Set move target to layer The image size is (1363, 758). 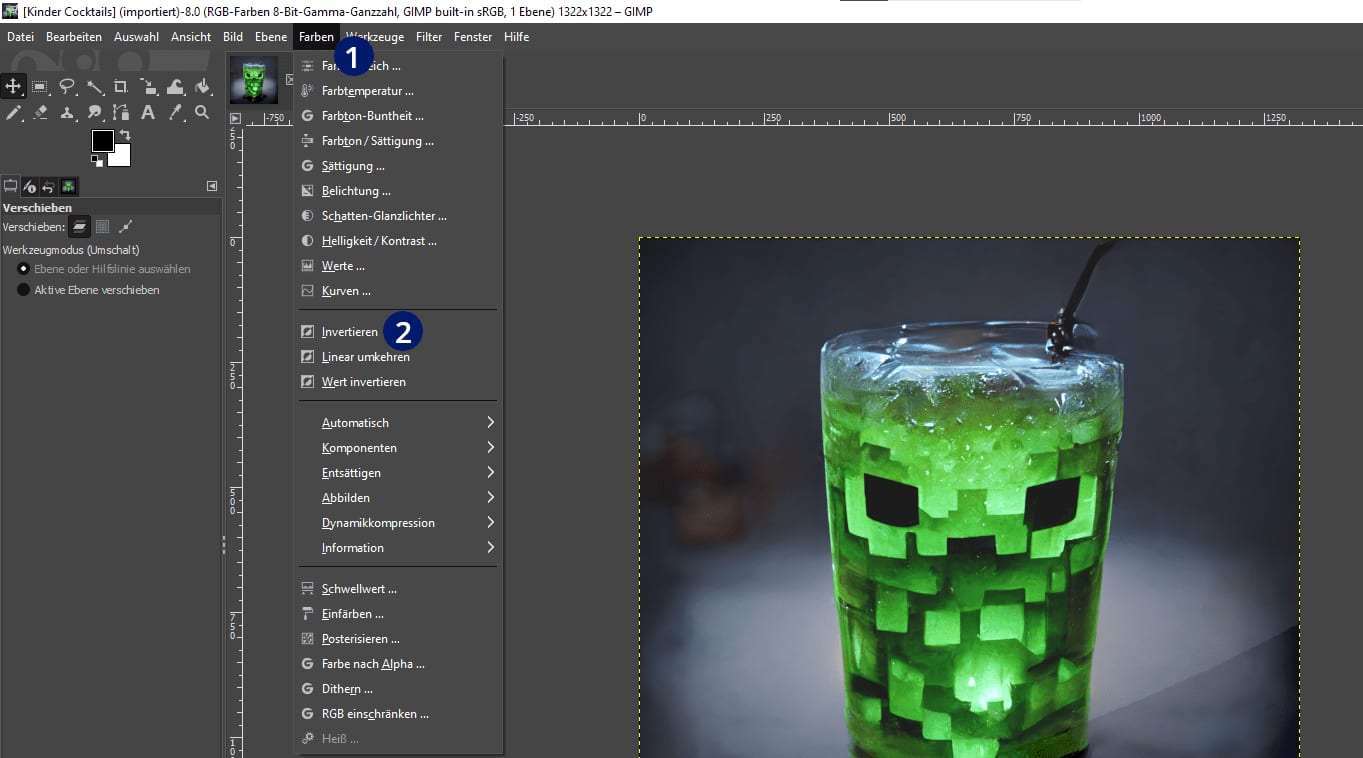pos(79,227)
